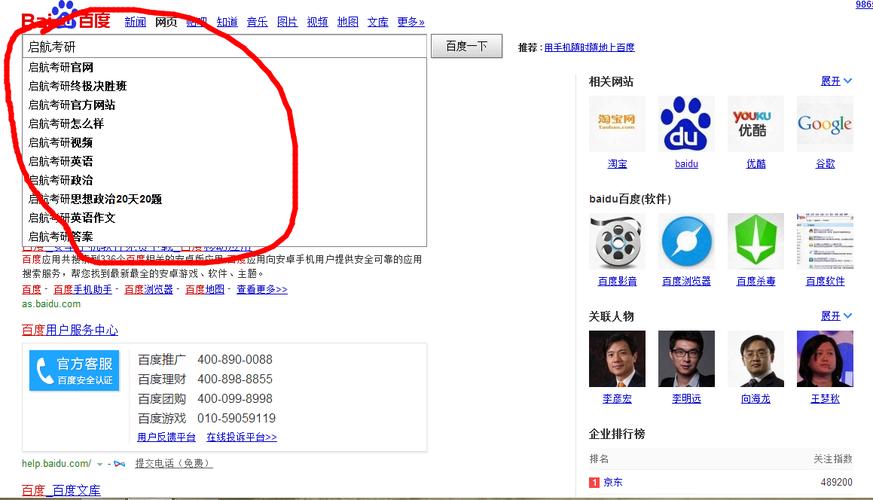Click the search box containing 启航考研

pyautogui.click(x=224, y=47)
